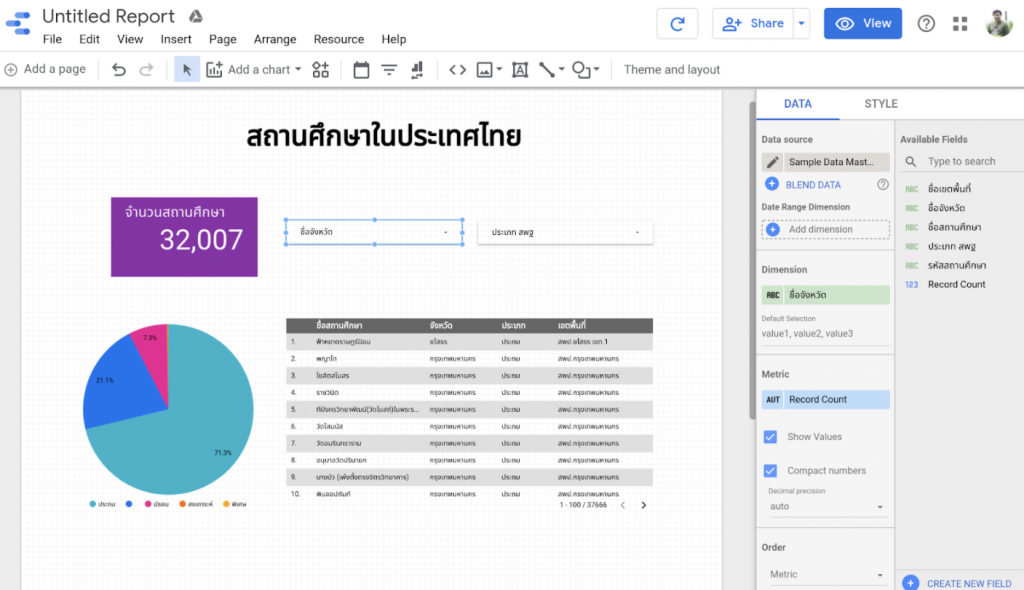Select the ชื่อสถานศึกษา available field

(x=954, y=227)
